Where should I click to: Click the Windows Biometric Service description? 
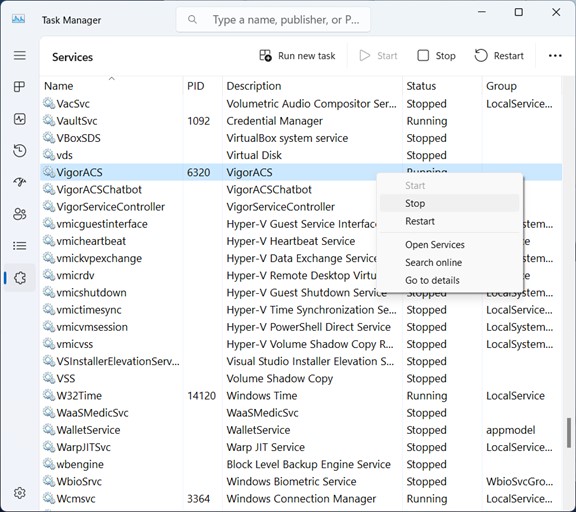pos(291,481)
